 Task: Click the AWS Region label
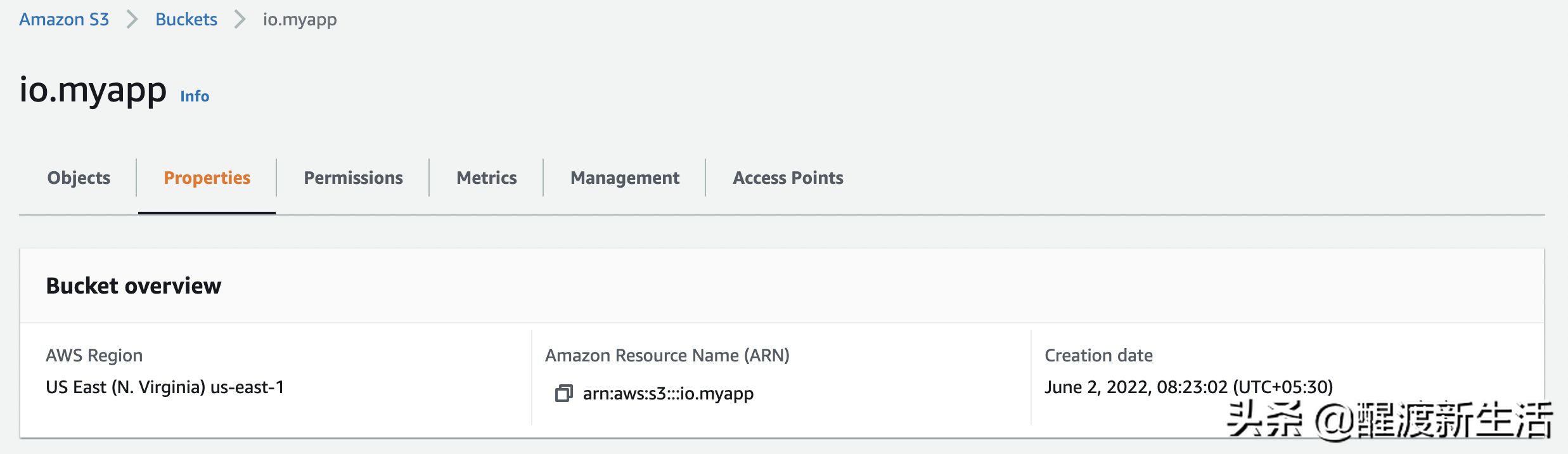pyautogui.click(x=94, y=356)
